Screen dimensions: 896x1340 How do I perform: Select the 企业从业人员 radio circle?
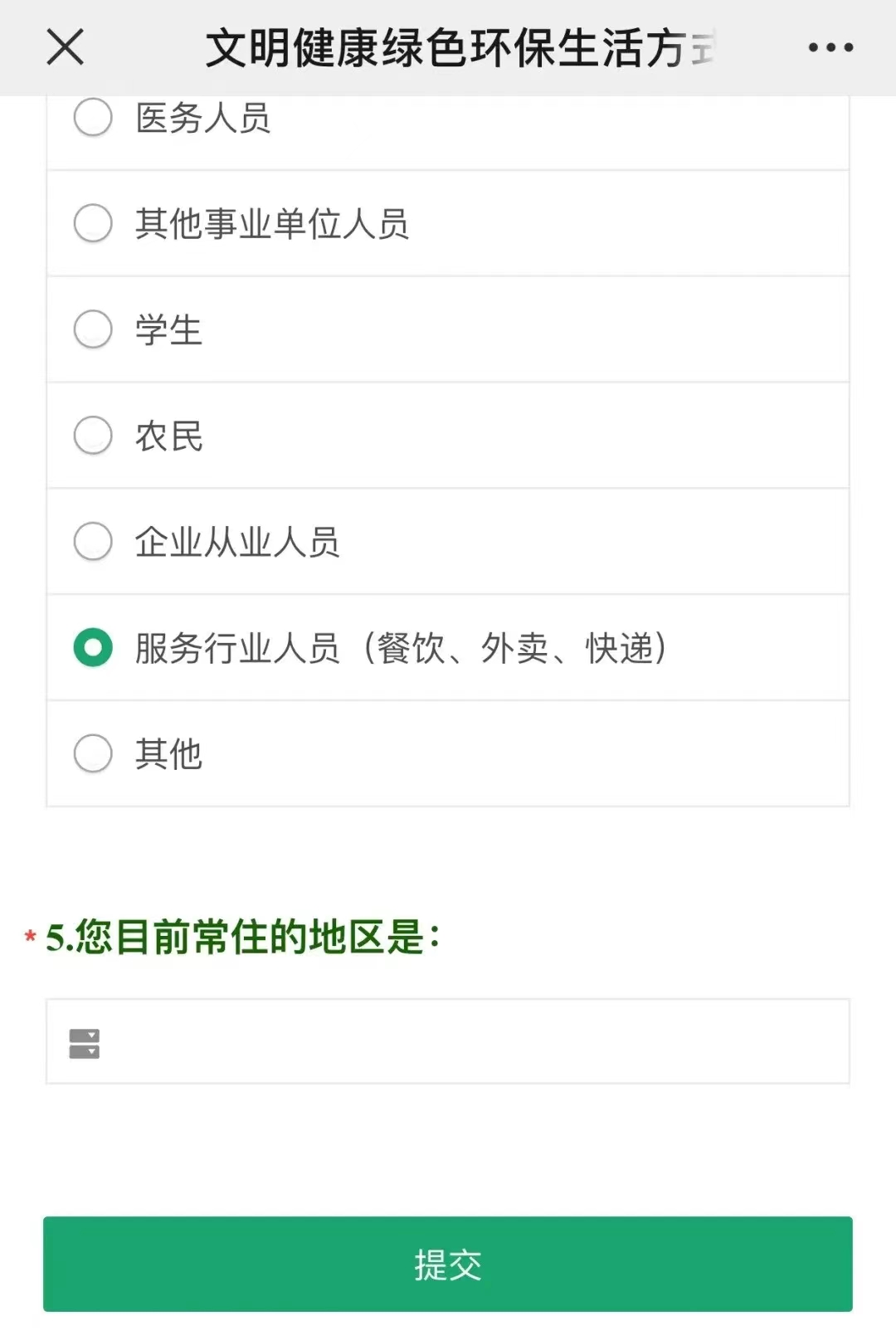click(93, 542)
